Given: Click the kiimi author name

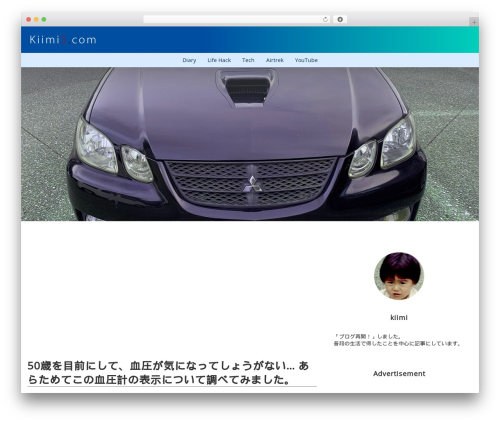Looking at the screenshot, I should (x=399, y=317).
